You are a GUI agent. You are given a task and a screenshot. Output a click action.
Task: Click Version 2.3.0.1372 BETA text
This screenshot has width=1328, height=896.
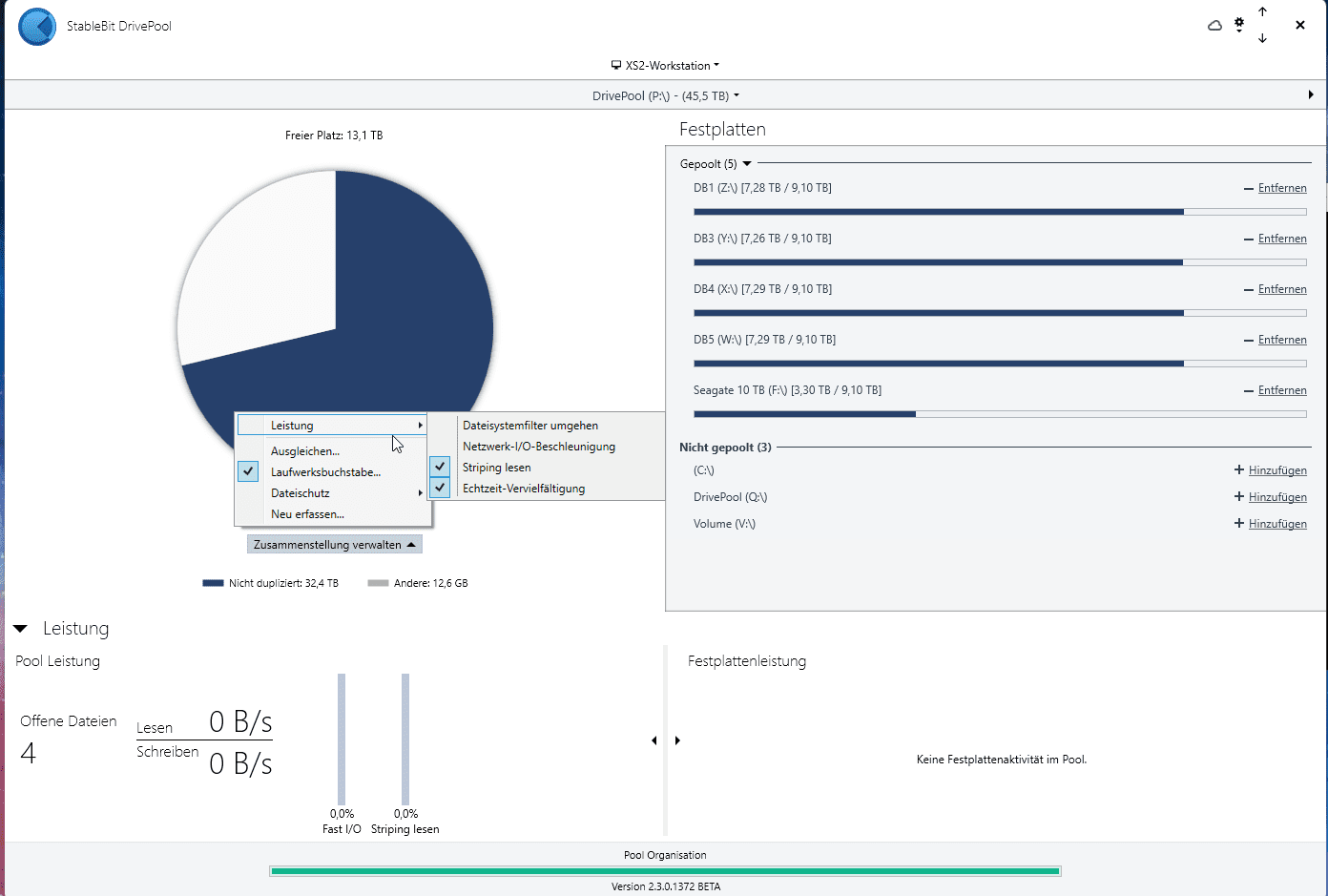(666, 886)
